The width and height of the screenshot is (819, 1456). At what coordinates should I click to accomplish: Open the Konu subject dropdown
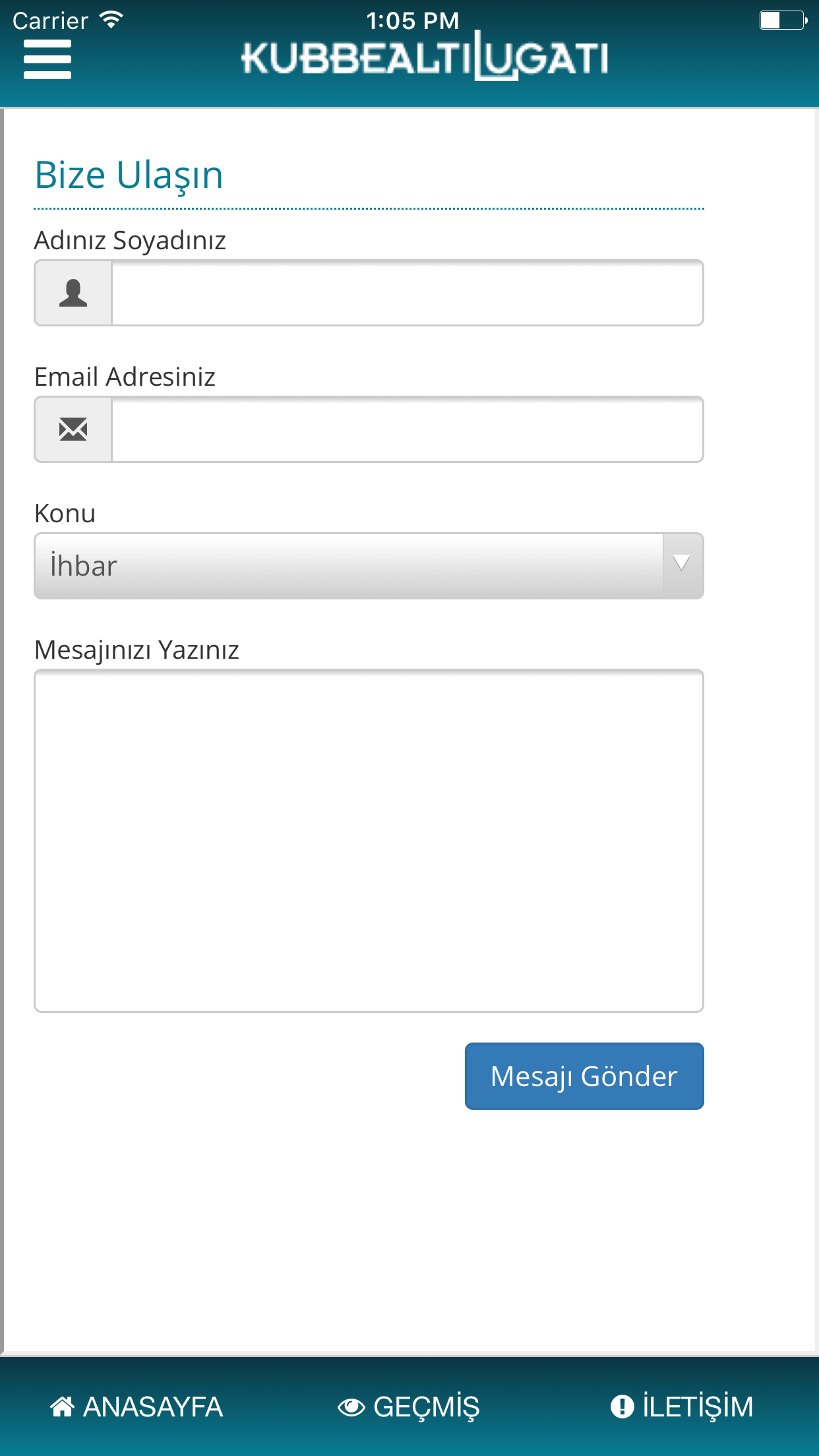368,566
